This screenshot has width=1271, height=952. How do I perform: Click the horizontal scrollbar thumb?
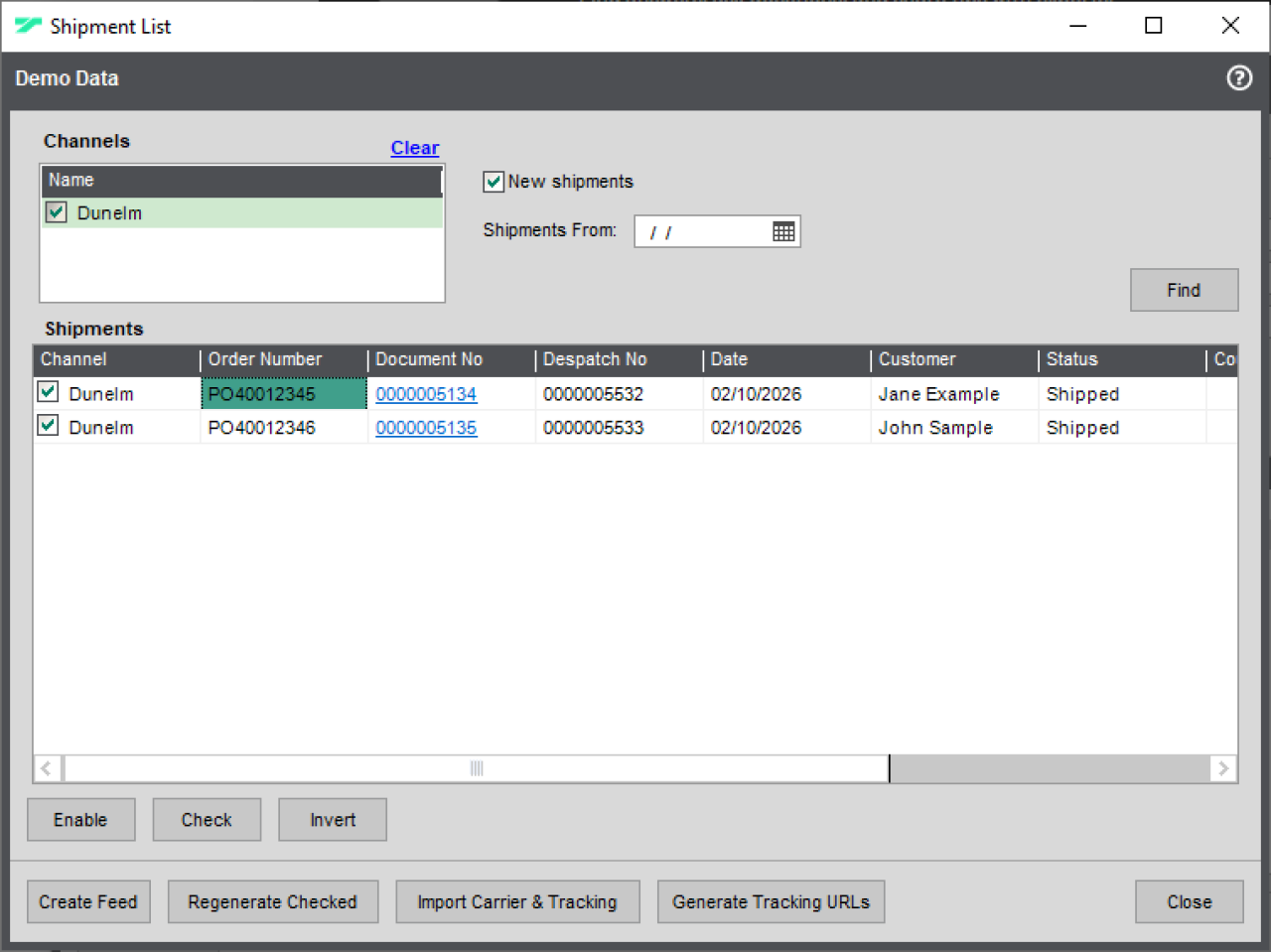point(477,768)
